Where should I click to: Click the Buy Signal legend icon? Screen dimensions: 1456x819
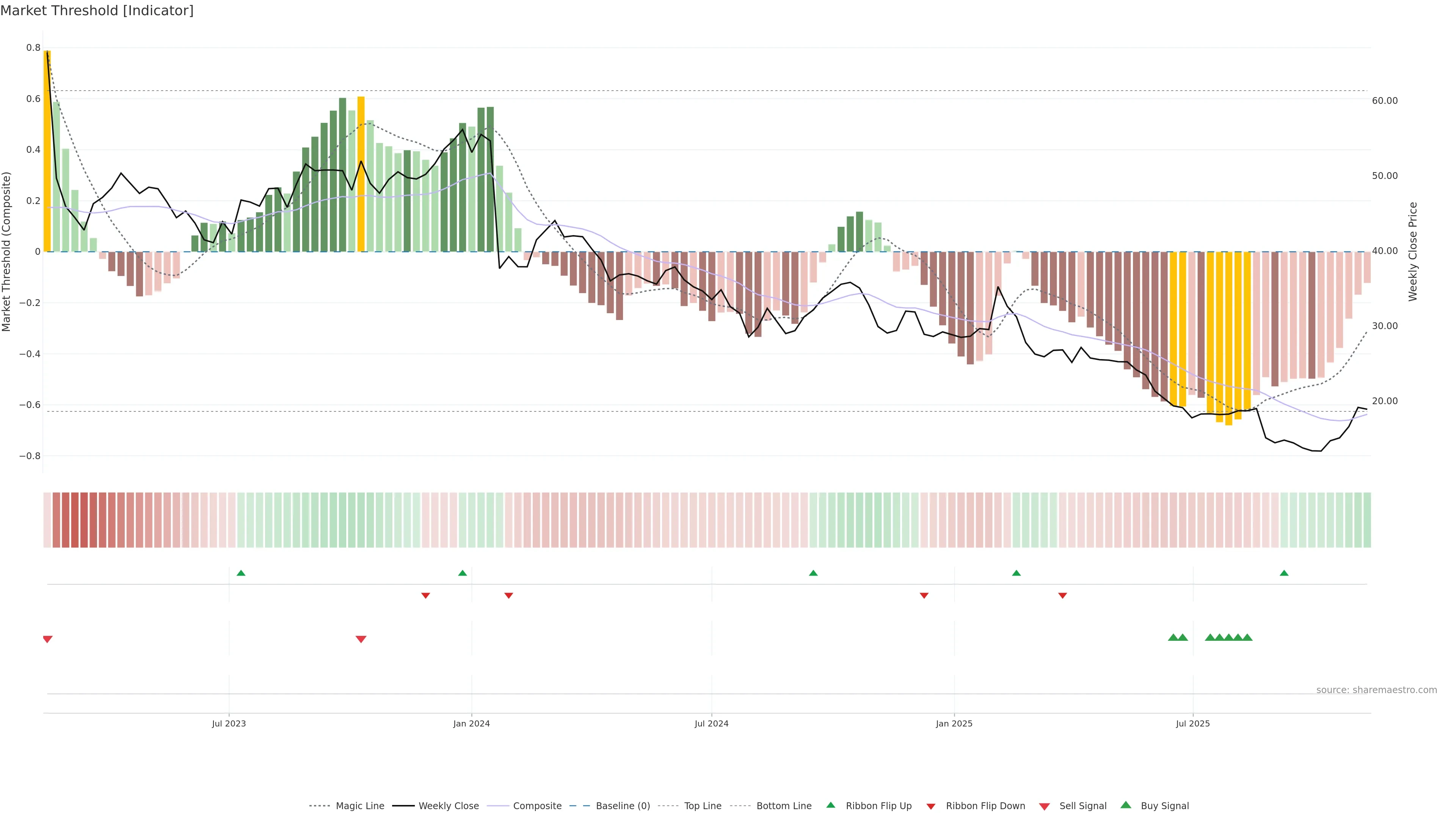(1125, 805)
